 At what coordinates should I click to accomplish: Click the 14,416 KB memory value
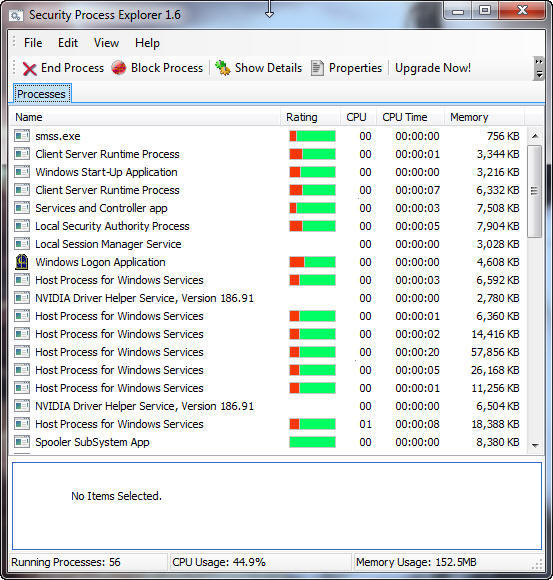point(495,334)
